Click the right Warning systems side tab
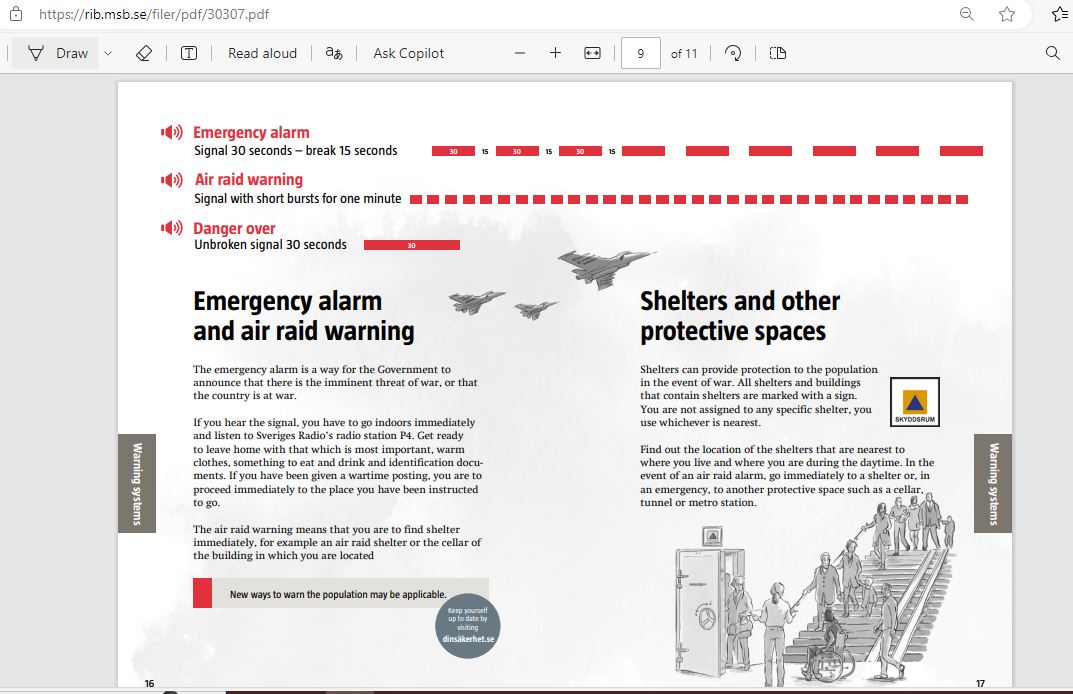 (x=993, y=483)
